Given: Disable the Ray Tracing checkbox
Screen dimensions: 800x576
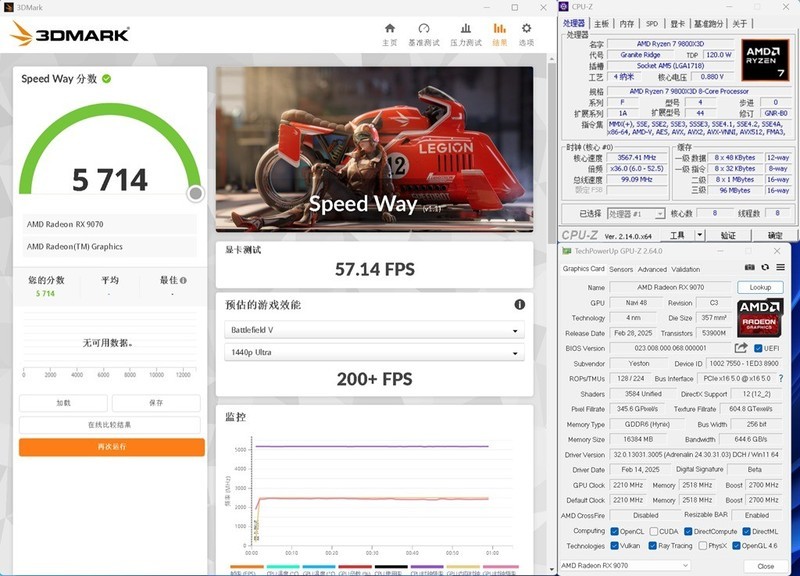Looking at the screenshot, I should pos(651,546).
